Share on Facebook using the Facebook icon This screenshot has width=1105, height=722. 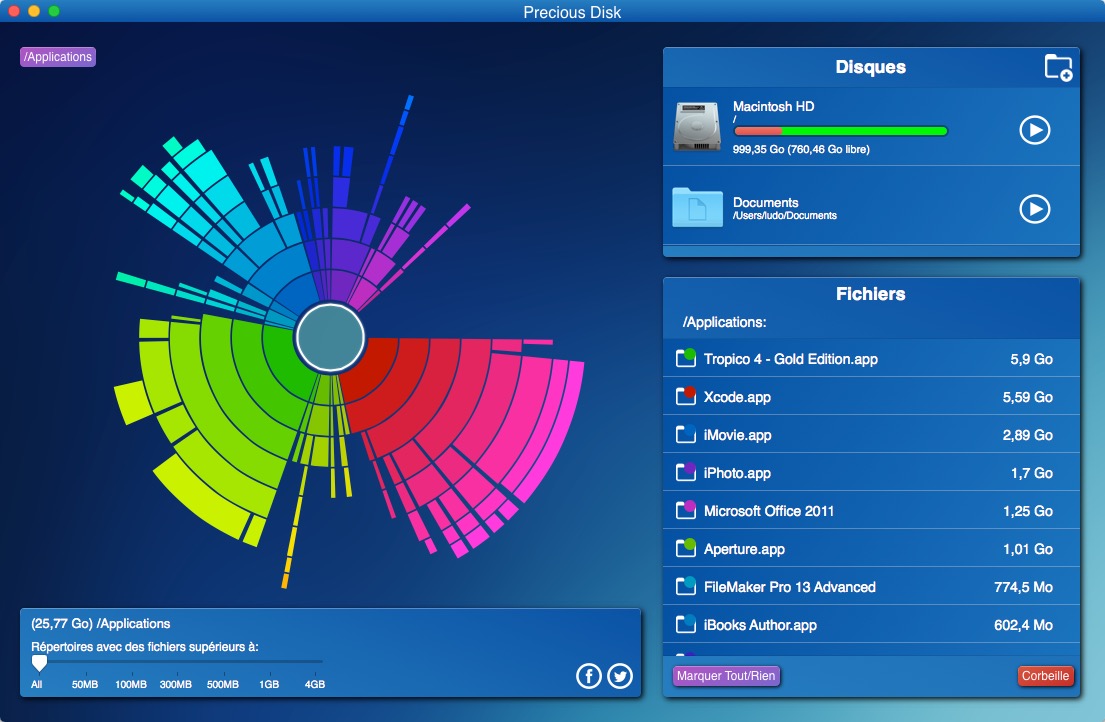click(x=588, y=676)
